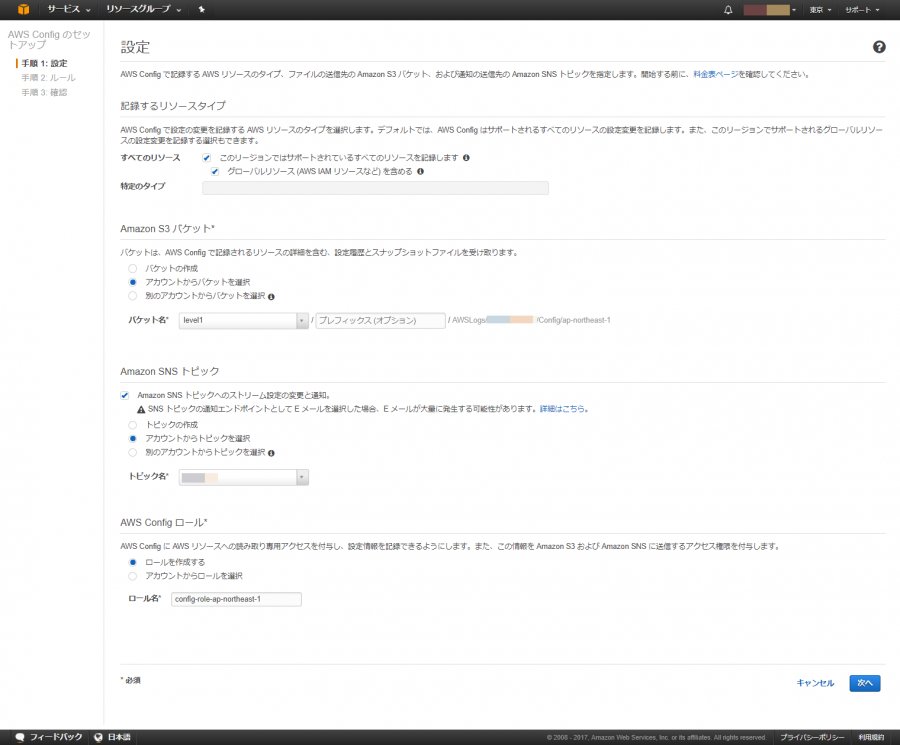Go to 手順 1: 設定 step
The width and height of the screenshot is (900, 745).
point(44,63)
